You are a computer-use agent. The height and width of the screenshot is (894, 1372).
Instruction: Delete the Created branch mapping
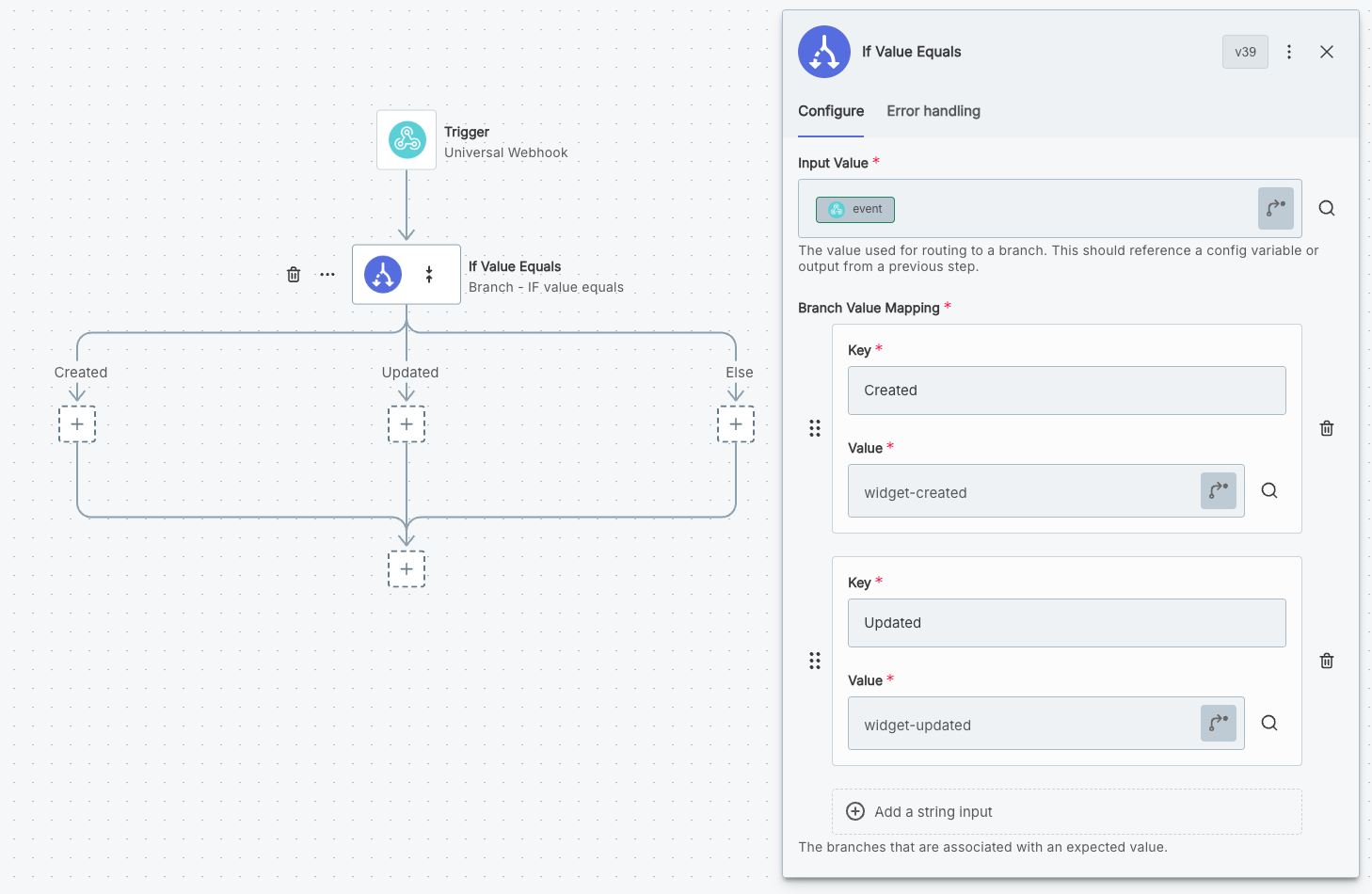click(x=1327, y=428)
